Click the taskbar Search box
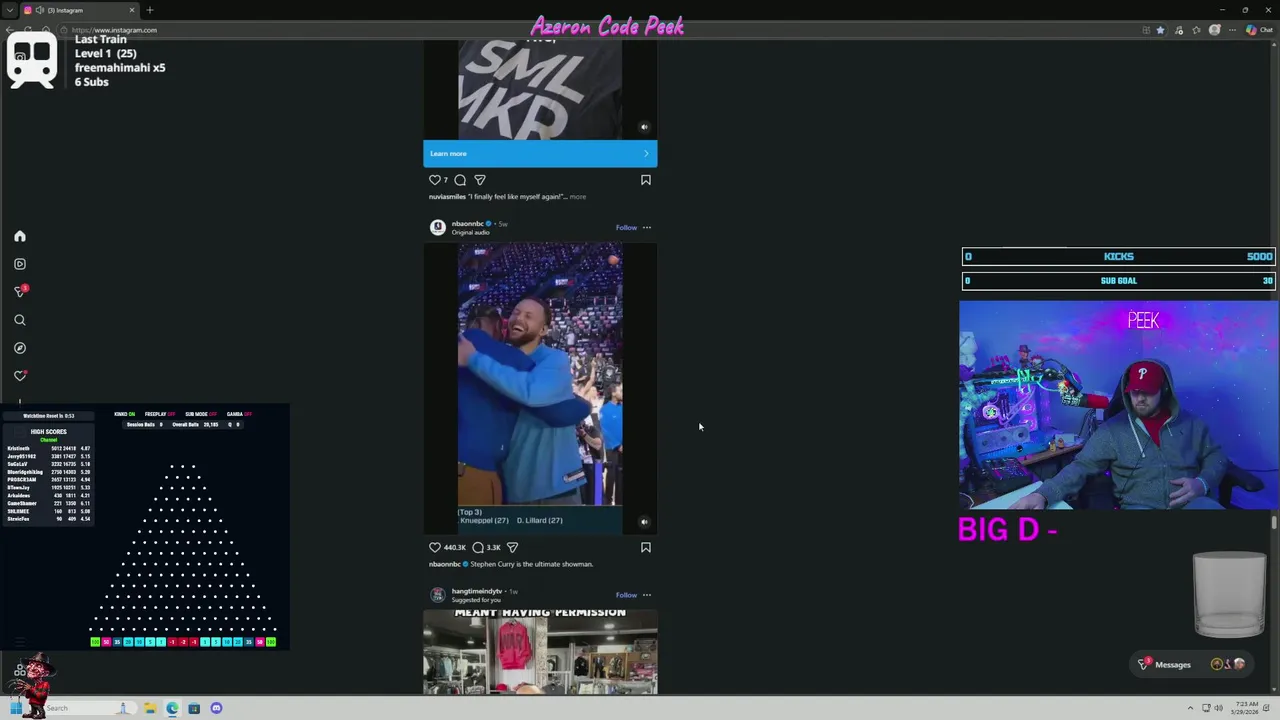The height and width of the screenshot is (720, 1280). (90, 708)
